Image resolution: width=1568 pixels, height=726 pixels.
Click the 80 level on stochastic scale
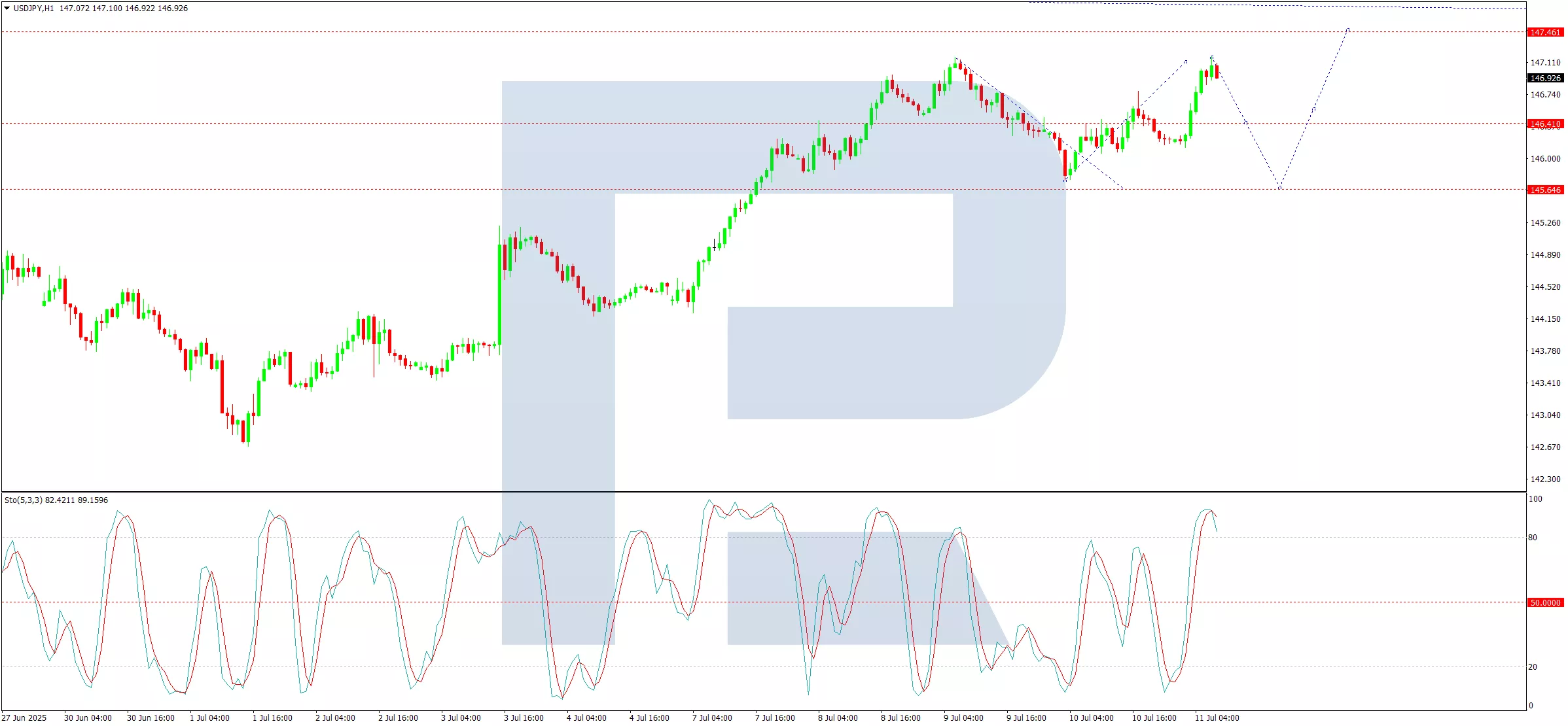tap(1533, 538)
